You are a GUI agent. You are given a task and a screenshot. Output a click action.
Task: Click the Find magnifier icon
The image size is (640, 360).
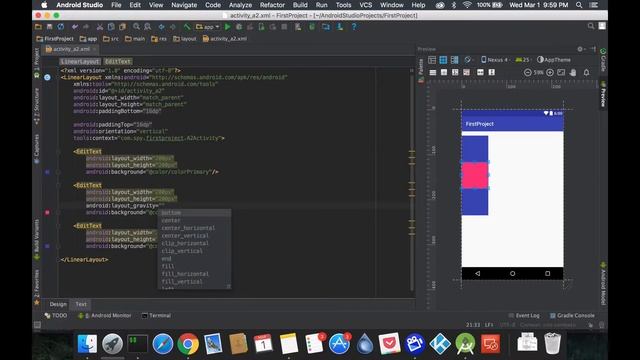pos(136,27)
